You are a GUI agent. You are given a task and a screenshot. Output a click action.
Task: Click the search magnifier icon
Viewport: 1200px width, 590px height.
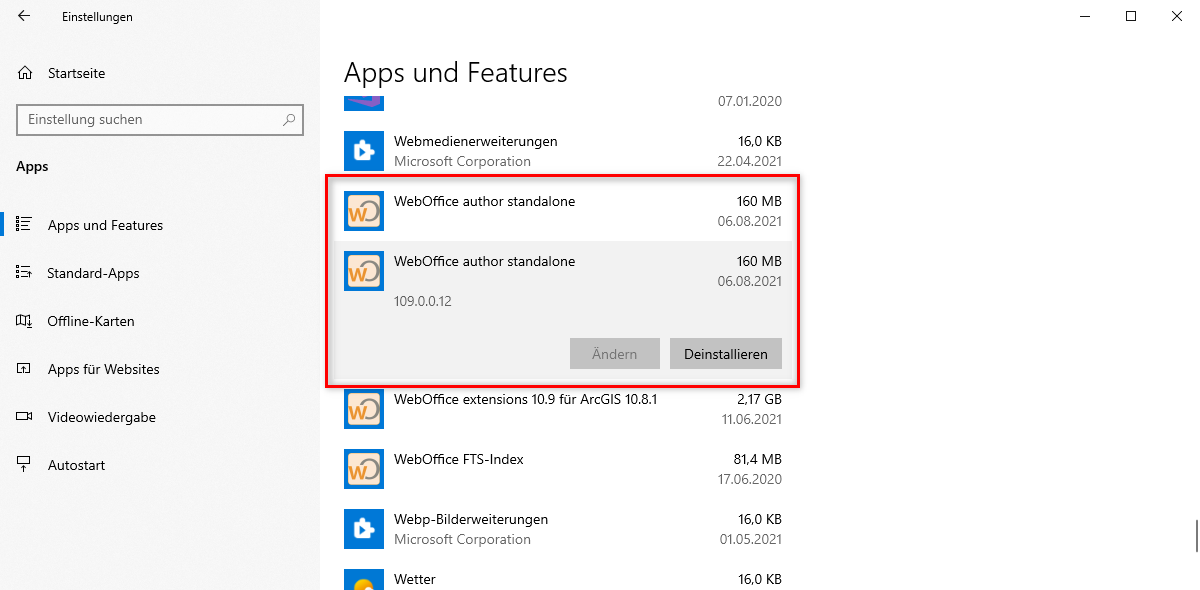click(x=291, y=120)
